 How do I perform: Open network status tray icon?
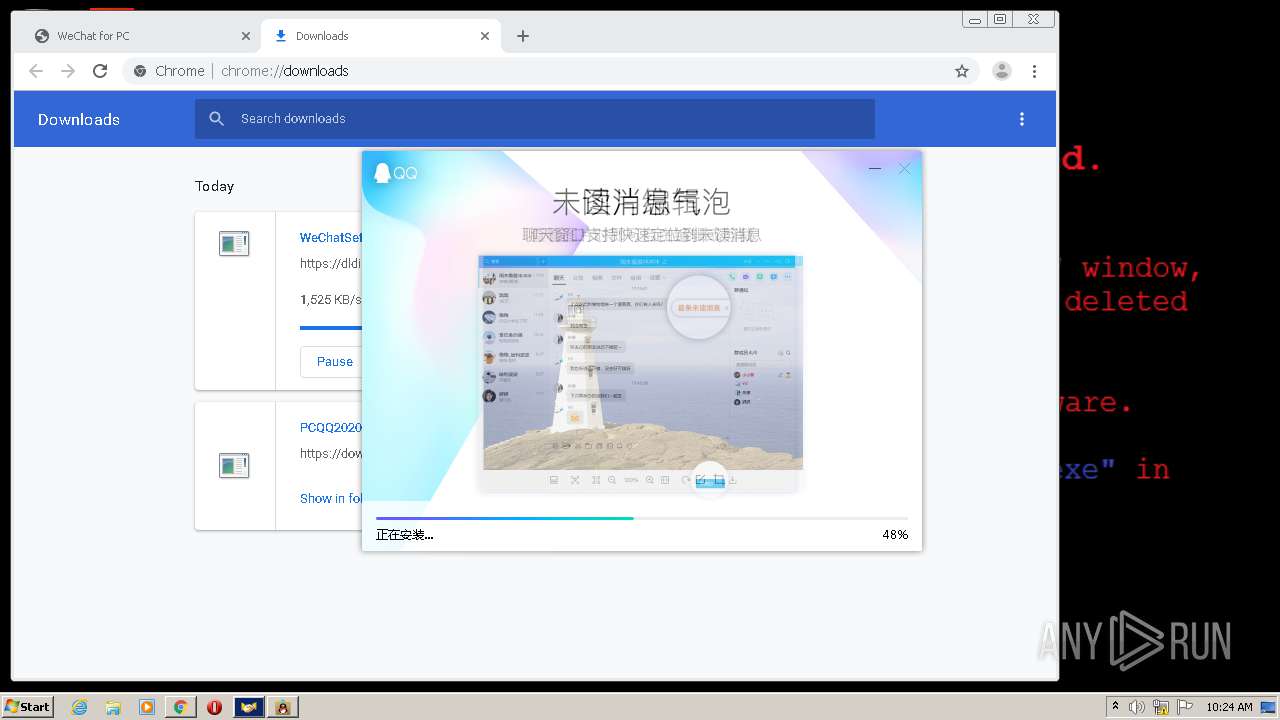[x=1161, y=707]
